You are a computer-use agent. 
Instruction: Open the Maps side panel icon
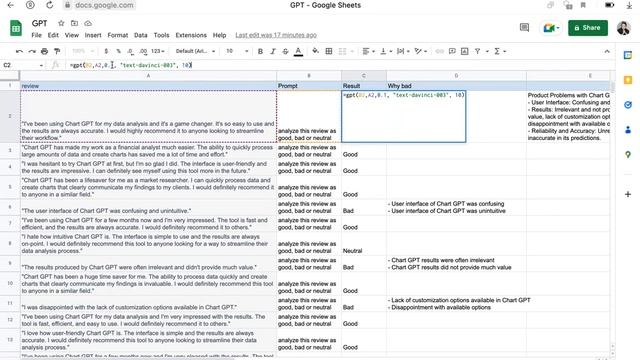coord(628,155)
